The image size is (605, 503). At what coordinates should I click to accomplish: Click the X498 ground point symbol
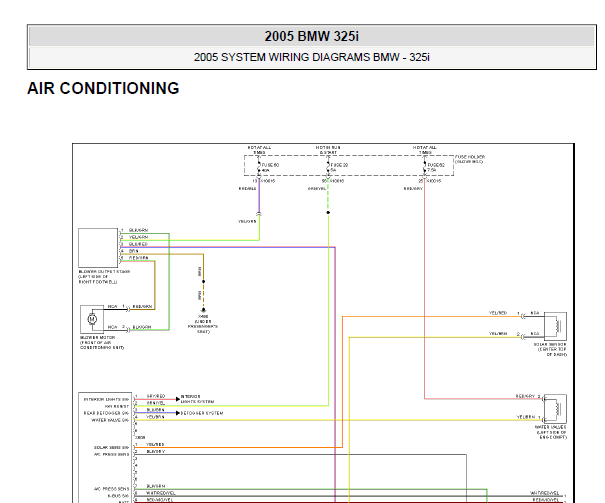tap(203, 310)
